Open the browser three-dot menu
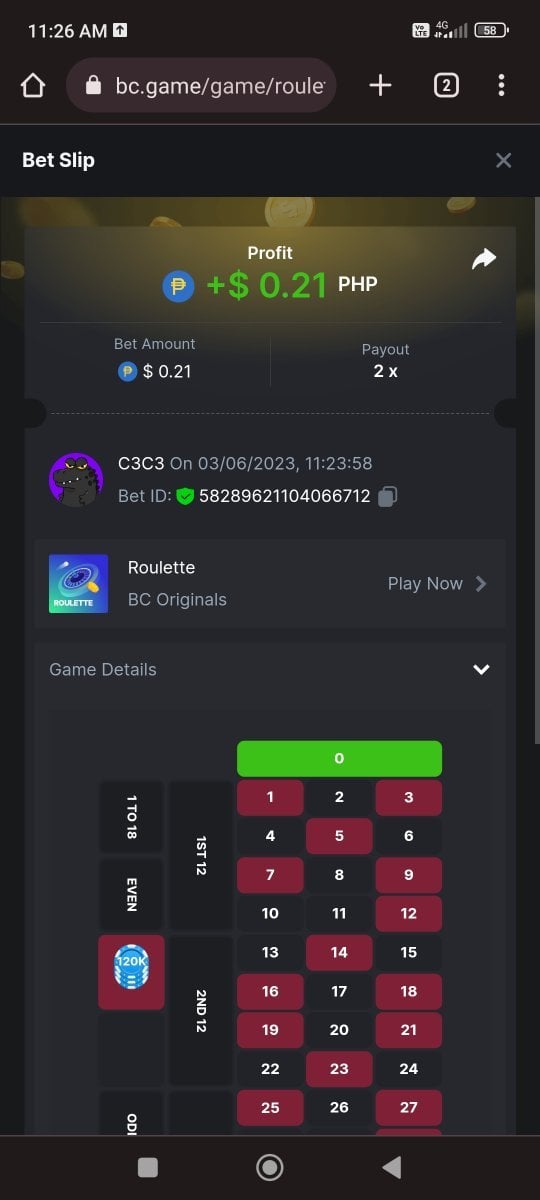The image size is (540, 1200). pos(501,85)
